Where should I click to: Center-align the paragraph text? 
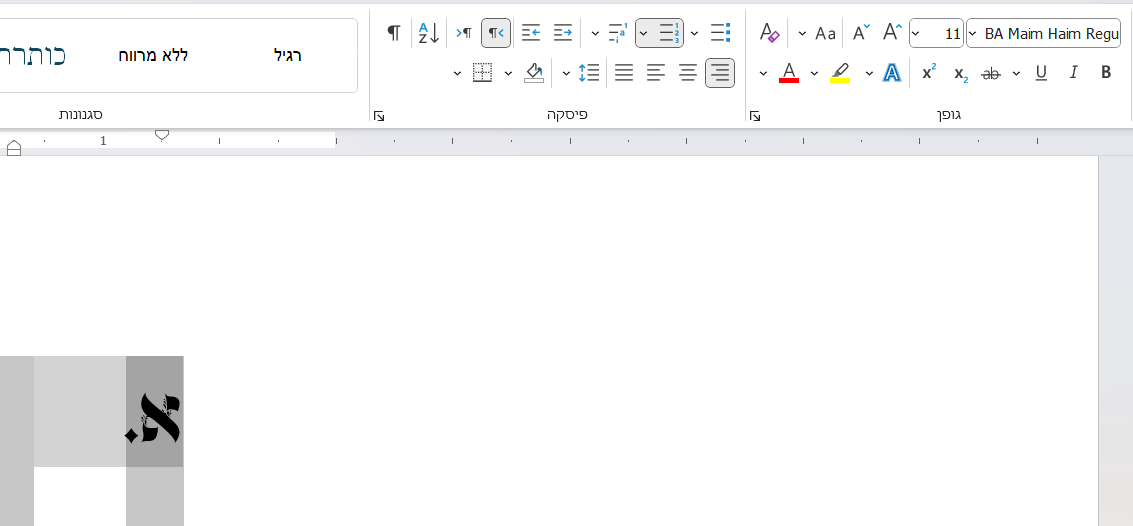coord(688,72)
